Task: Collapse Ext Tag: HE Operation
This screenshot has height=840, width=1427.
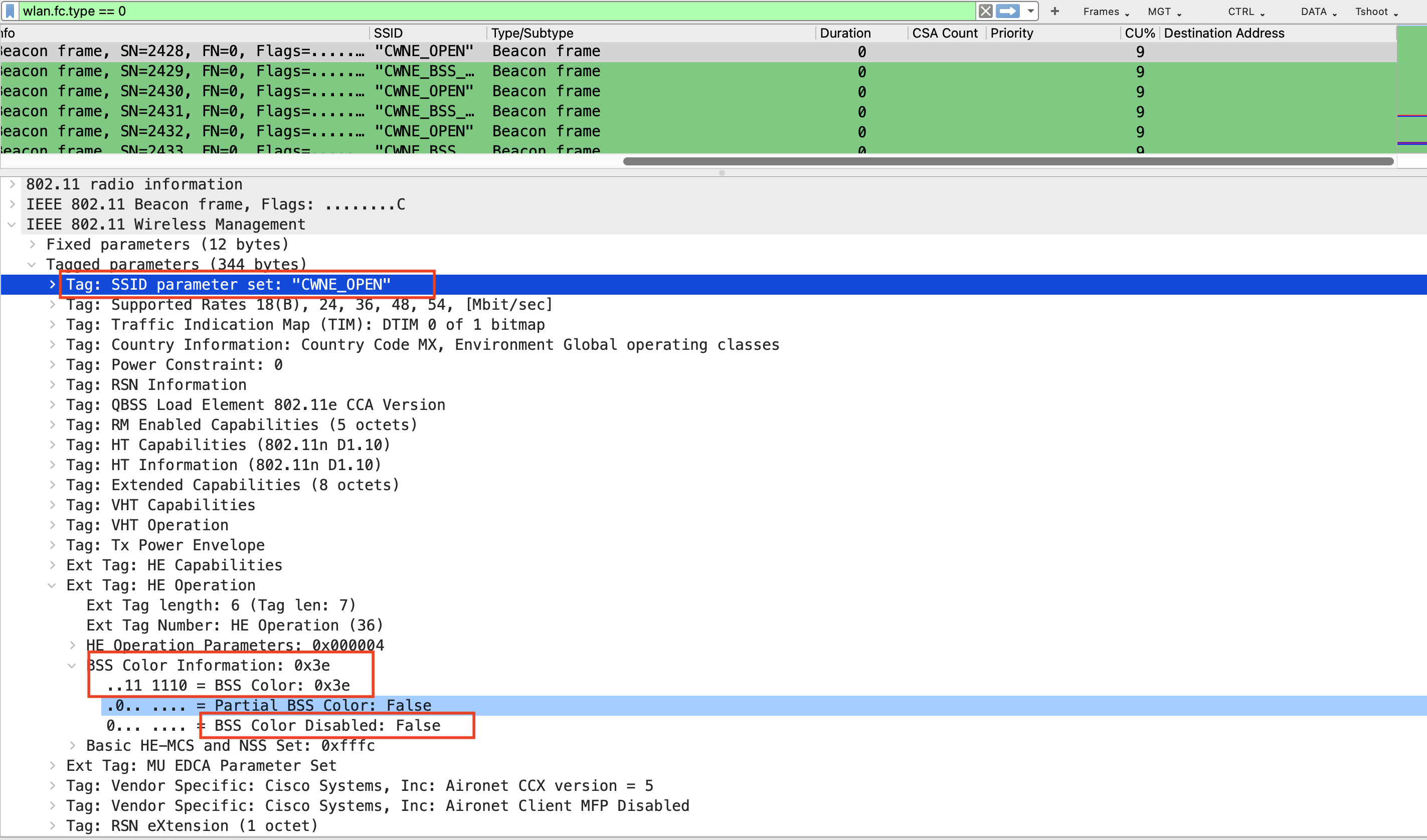Action: [53, 585]
